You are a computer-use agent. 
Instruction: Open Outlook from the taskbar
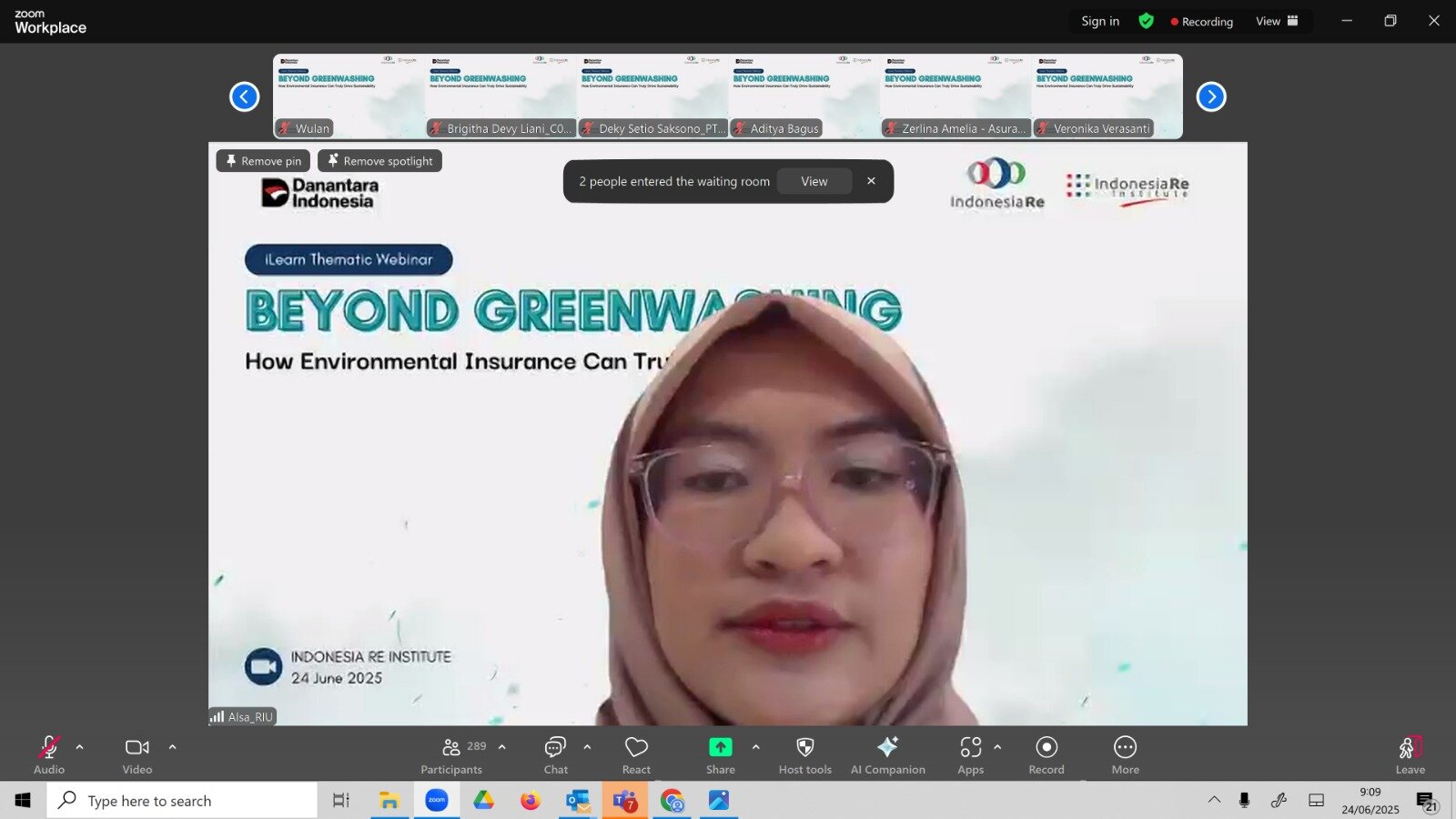pyautogui.click(x=578, y=800)
